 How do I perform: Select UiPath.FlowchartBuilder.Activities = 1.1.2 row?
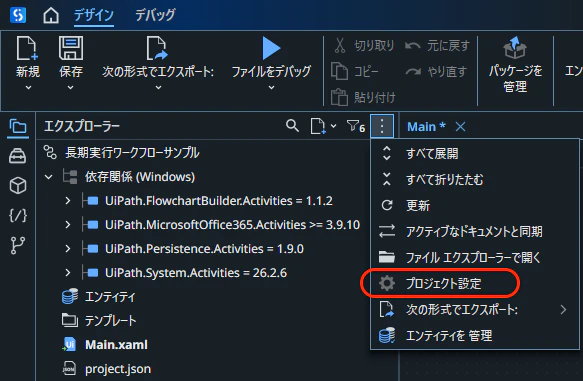tap(219, 201)
